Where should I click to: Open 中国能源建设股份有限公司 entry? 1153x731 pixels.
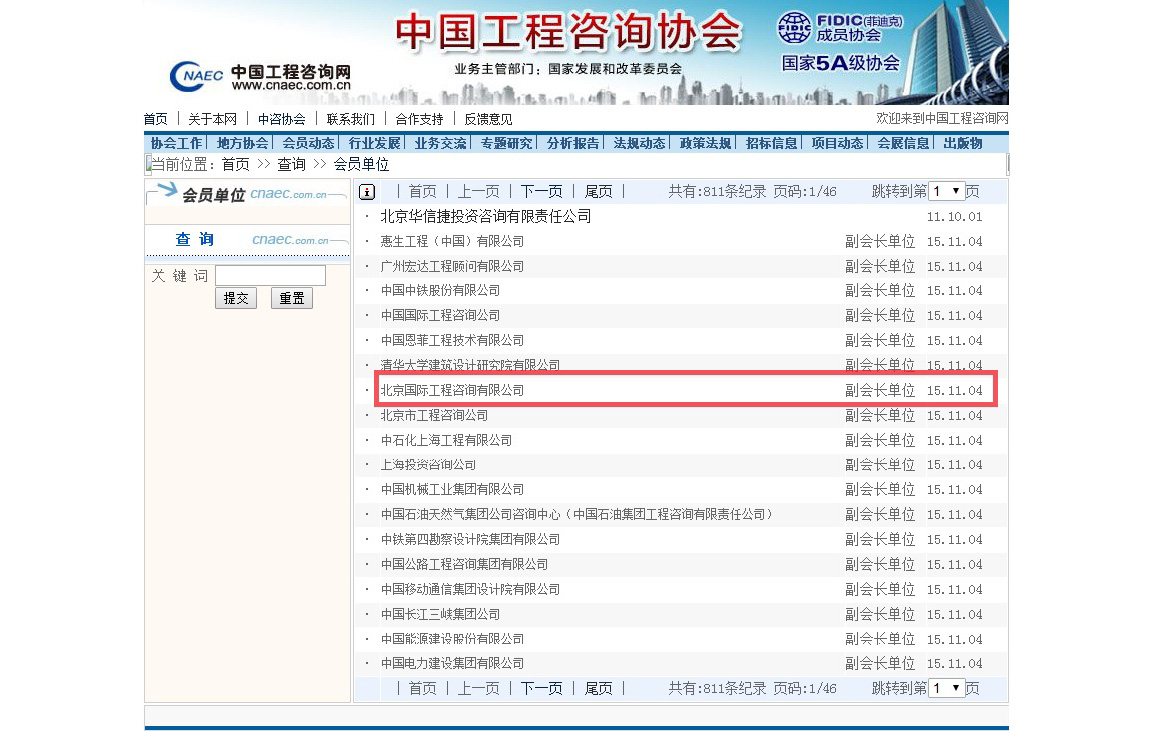tap(452, 639)
